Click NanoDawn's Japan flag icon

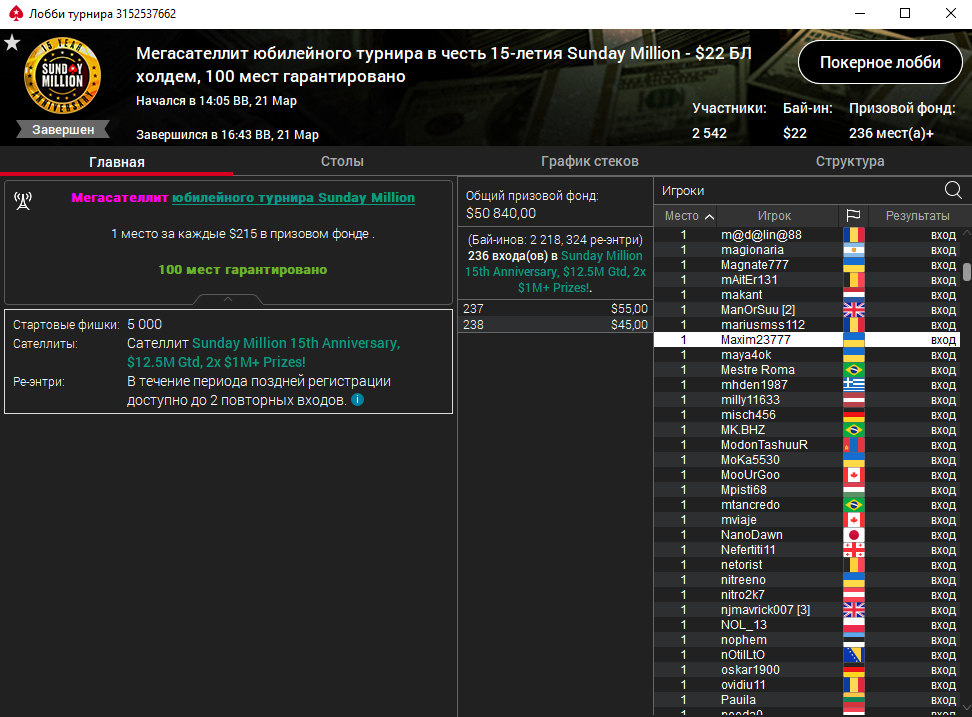point(854,535)
